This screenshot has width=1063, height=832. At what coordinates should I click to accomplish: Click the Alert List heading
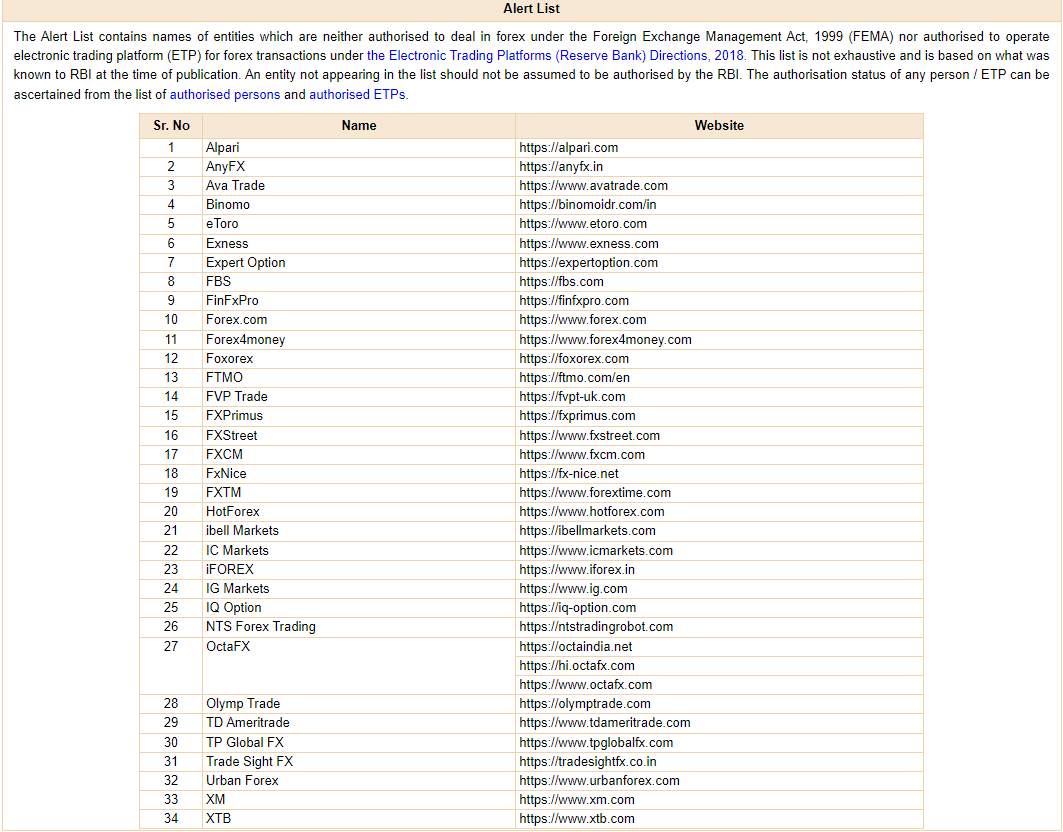click(x=532, y=9)
